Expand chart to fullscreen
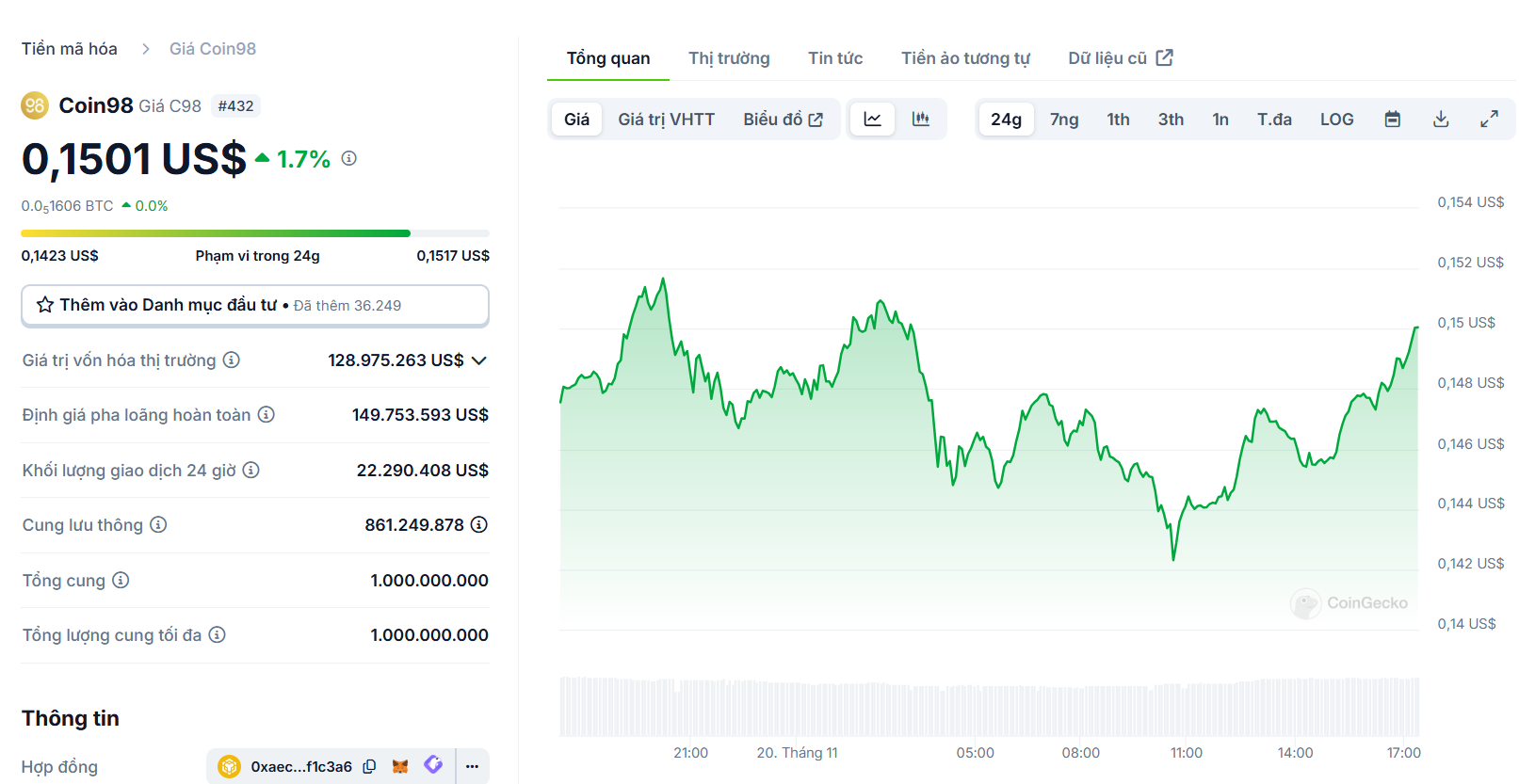The height and width of the screenshot is (784, 1519). [1489, 120]
